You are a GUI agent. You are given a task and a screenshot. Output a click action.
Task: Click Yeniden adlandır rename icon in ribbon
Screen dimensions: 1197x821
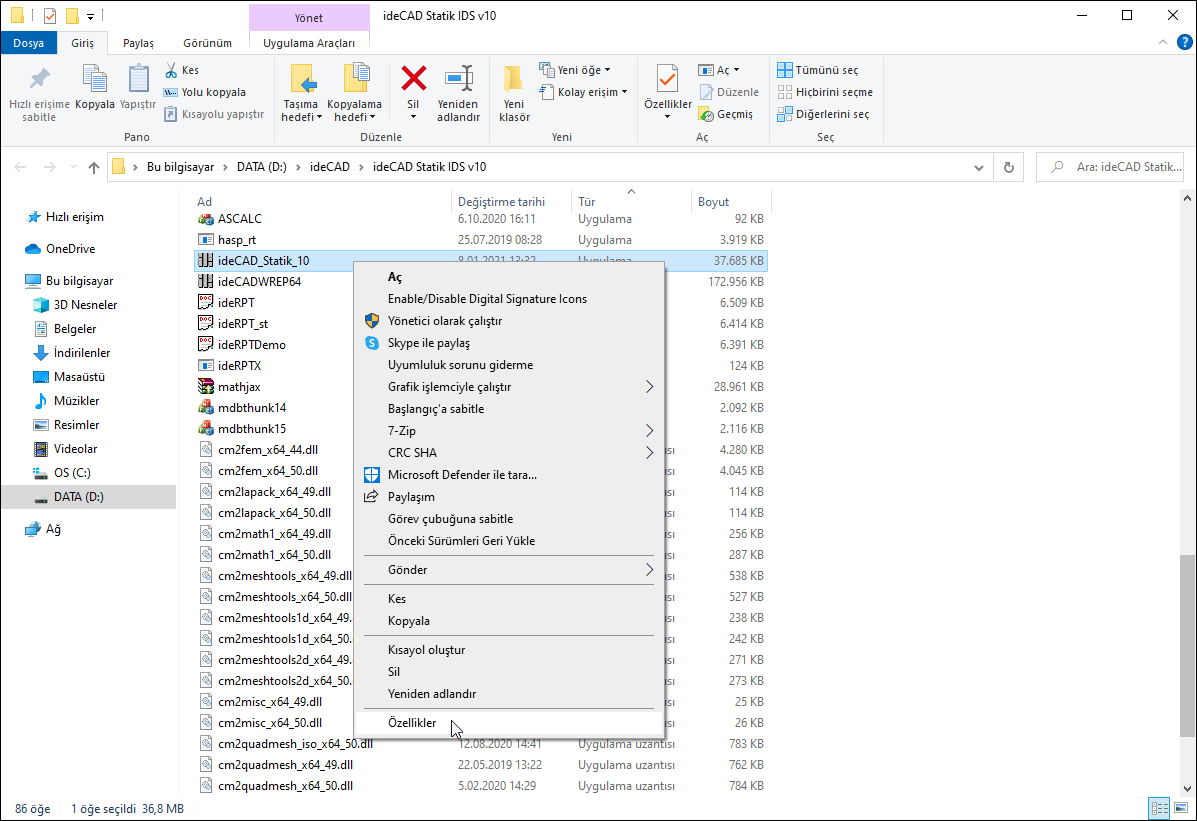click(x=458, y=80)
